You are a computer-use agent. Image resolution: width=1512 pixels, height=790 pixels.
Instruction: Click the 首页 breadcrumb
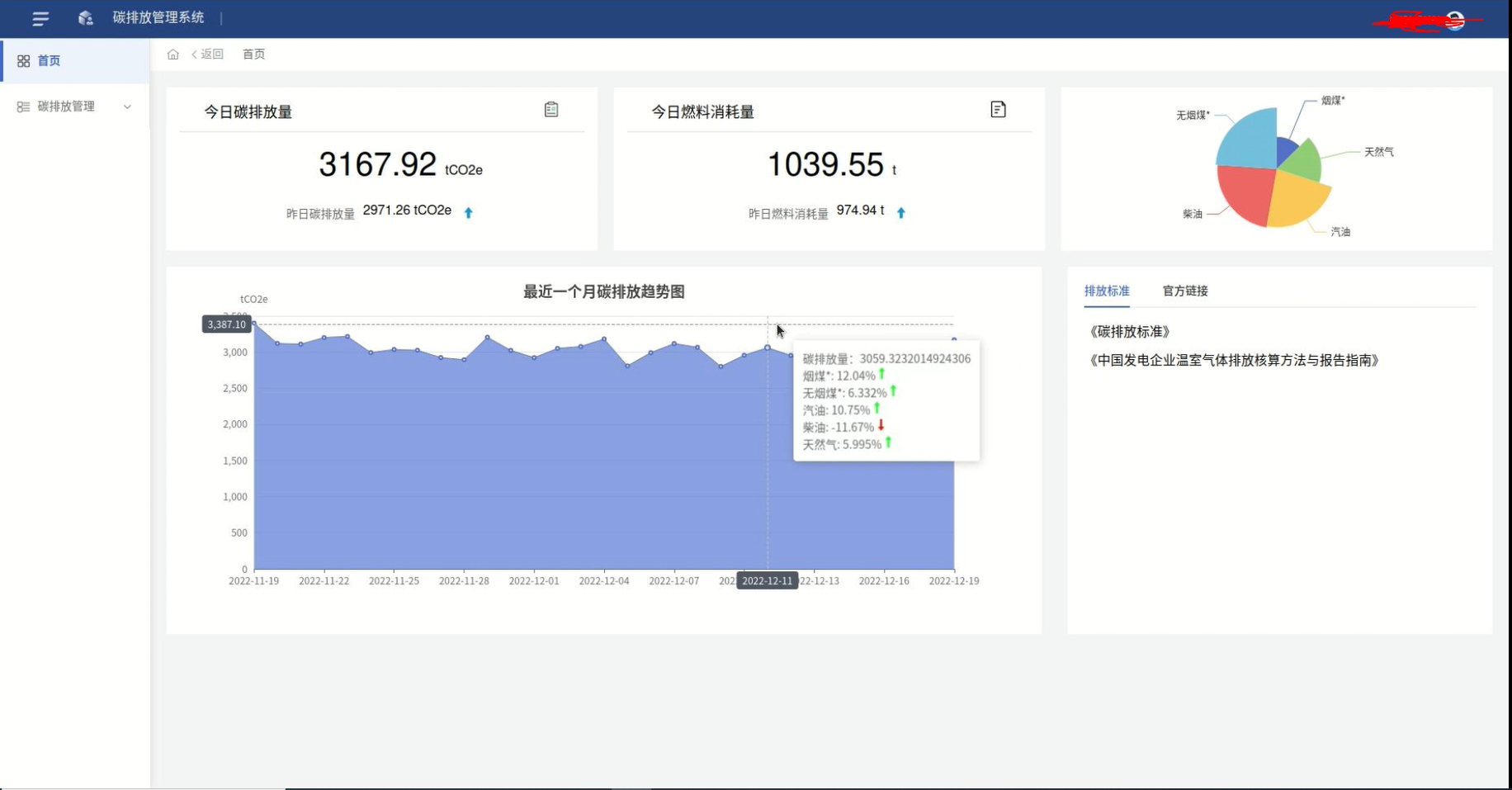coord(253,54)
